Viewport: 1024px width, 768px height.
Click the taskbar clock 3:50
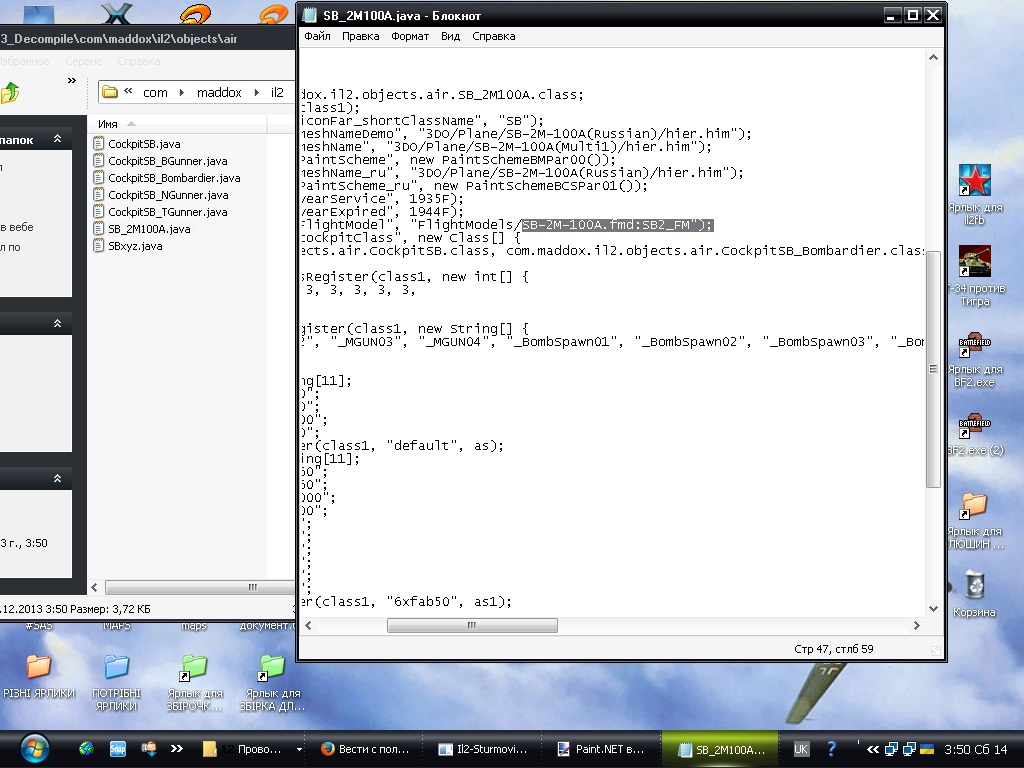tap(976, 749)
